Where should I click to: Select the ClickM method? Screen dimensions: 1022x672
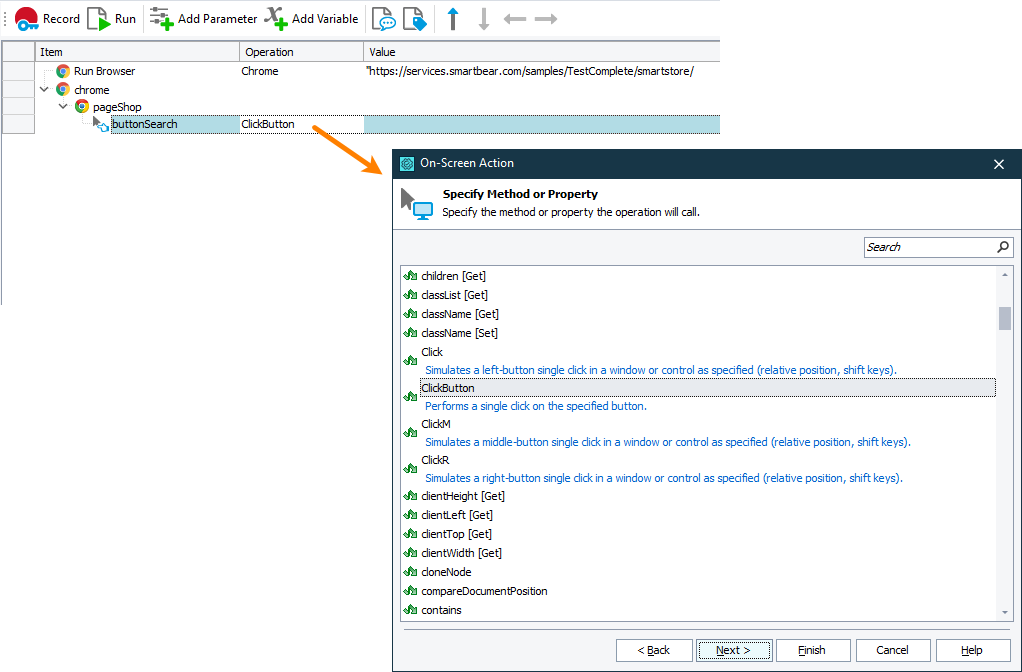[x=435, y=424]
